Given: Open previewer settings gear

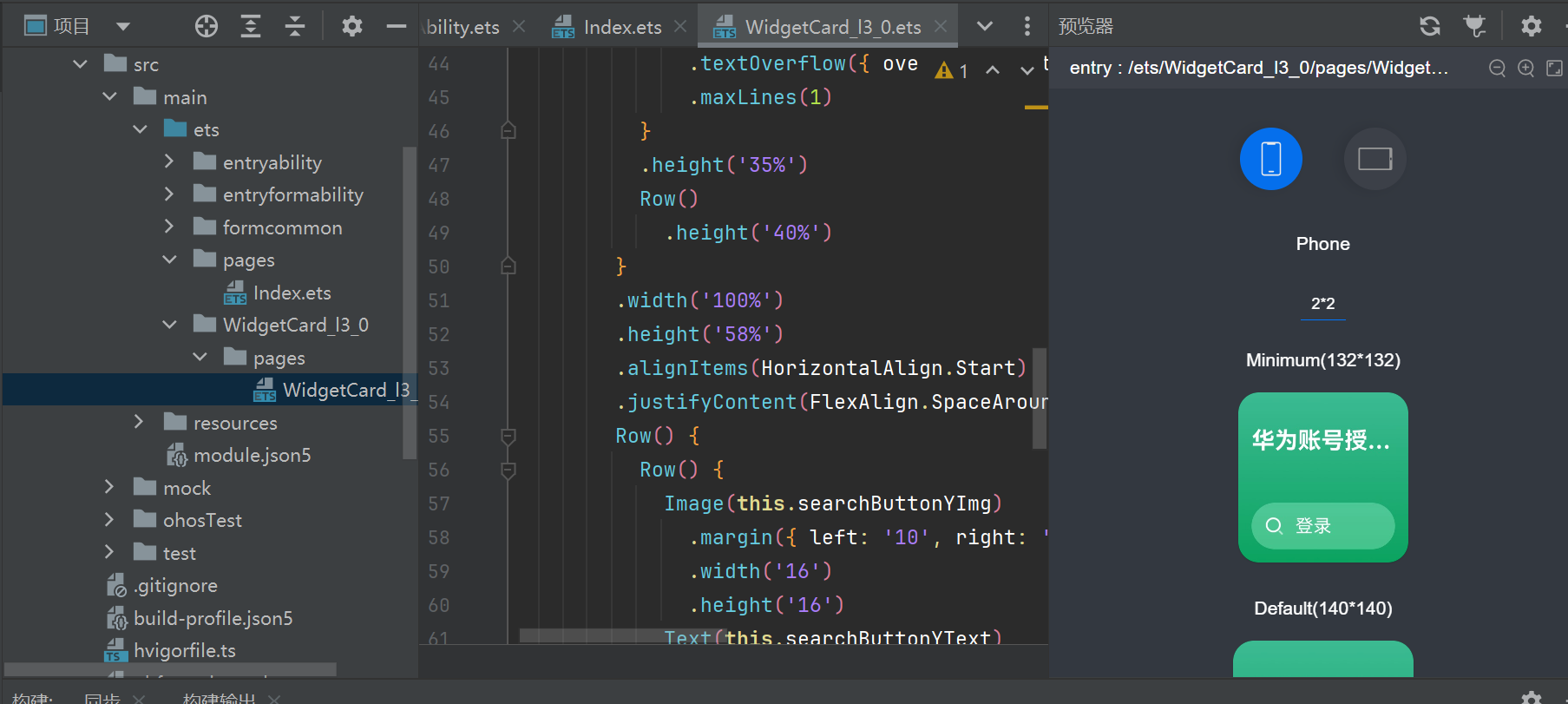Looking at the screenshot, I should click(1532, 26).
